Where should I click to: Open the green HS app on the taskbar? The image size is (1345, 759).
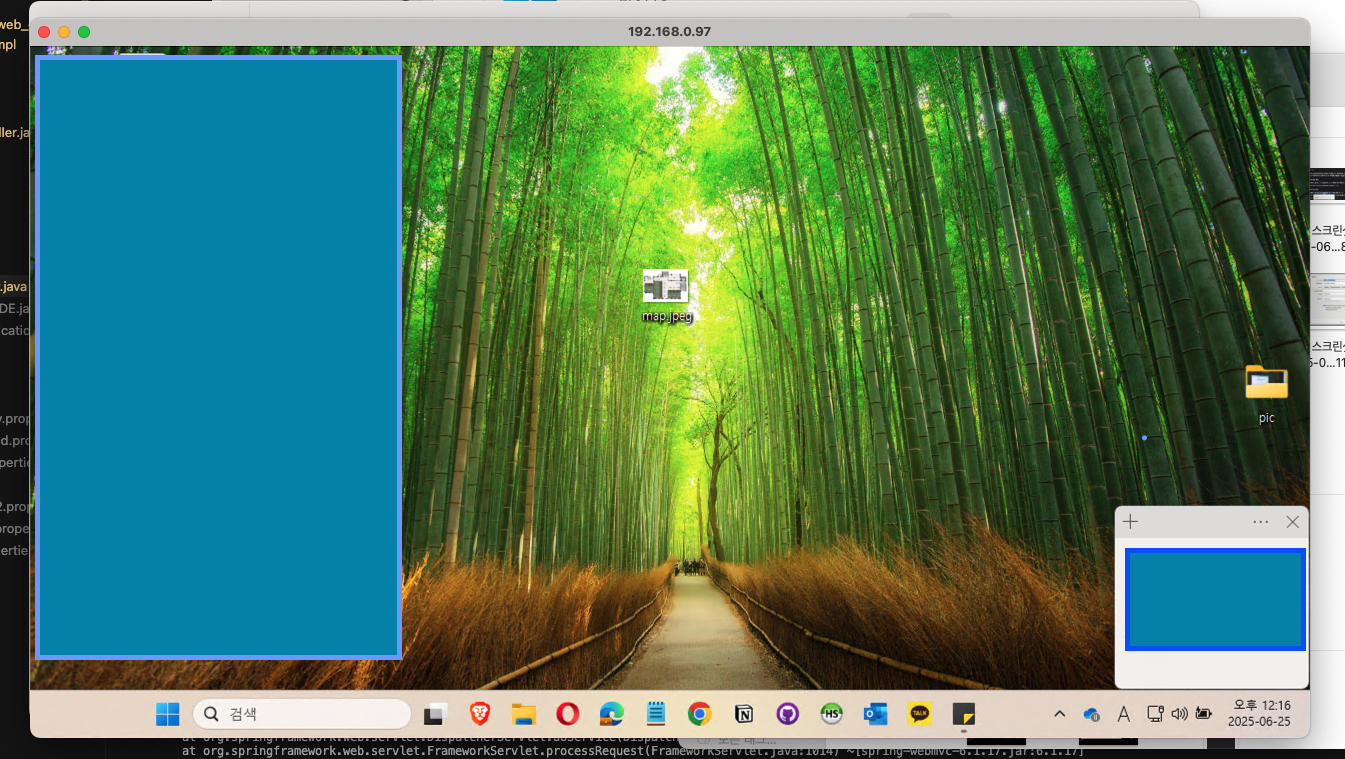(x=832, y=714)
